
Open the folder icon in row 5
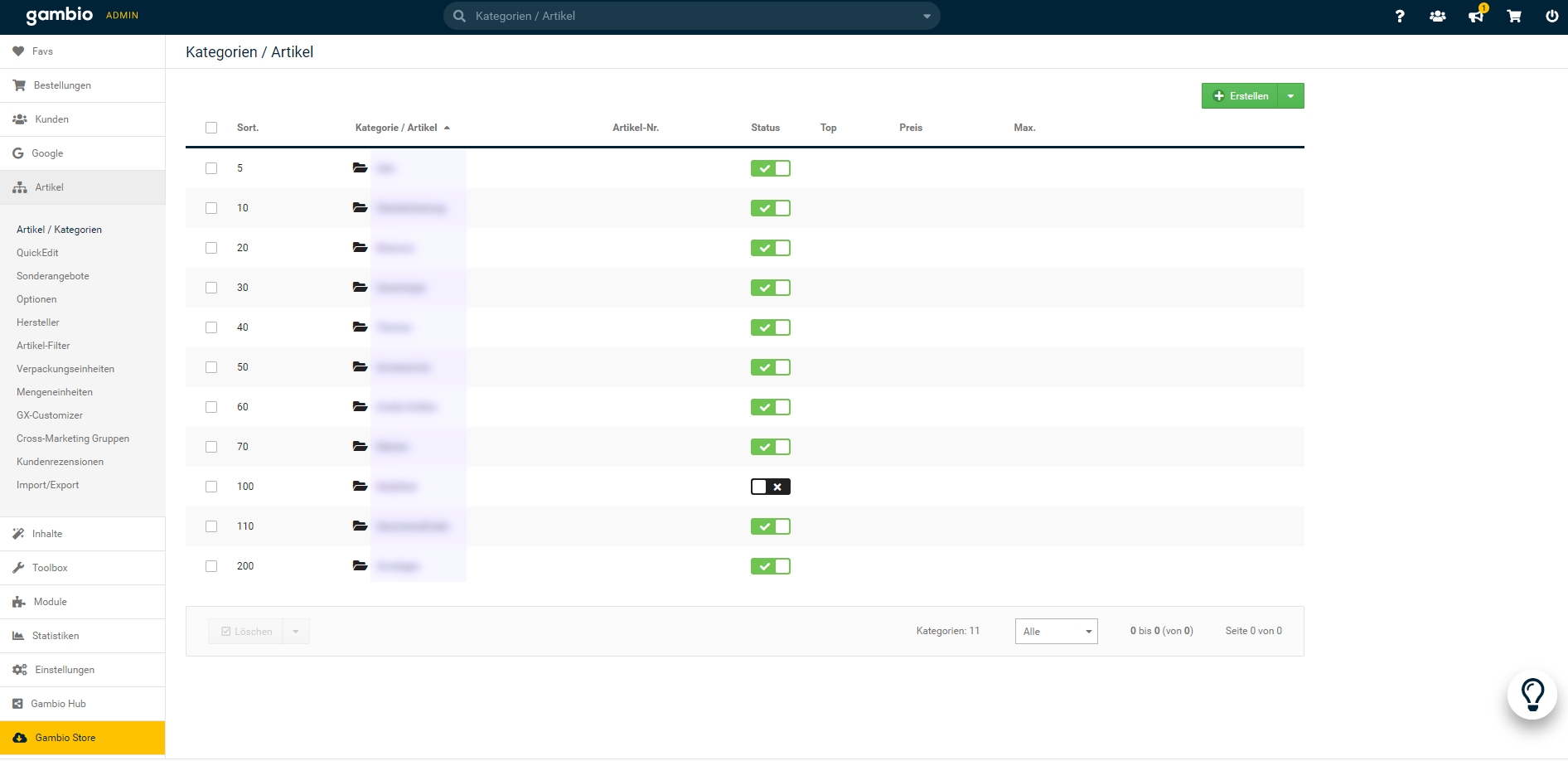(360, 168)
